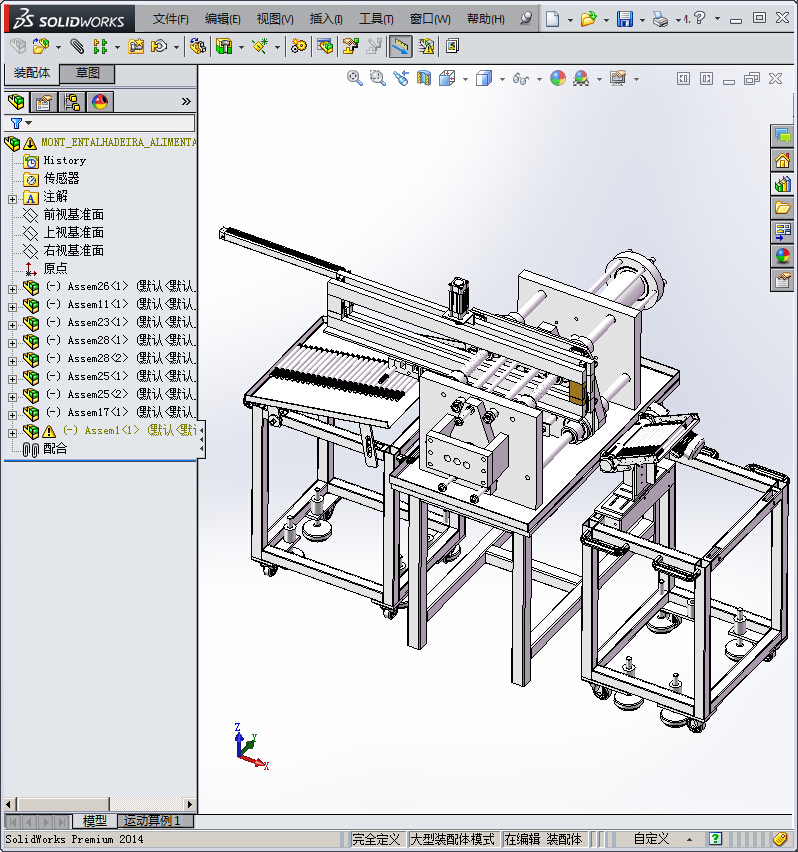The height and width of the screenshot is (852, 798).
Task: Expand the Assem11<1> tree node
Action: 12,307
